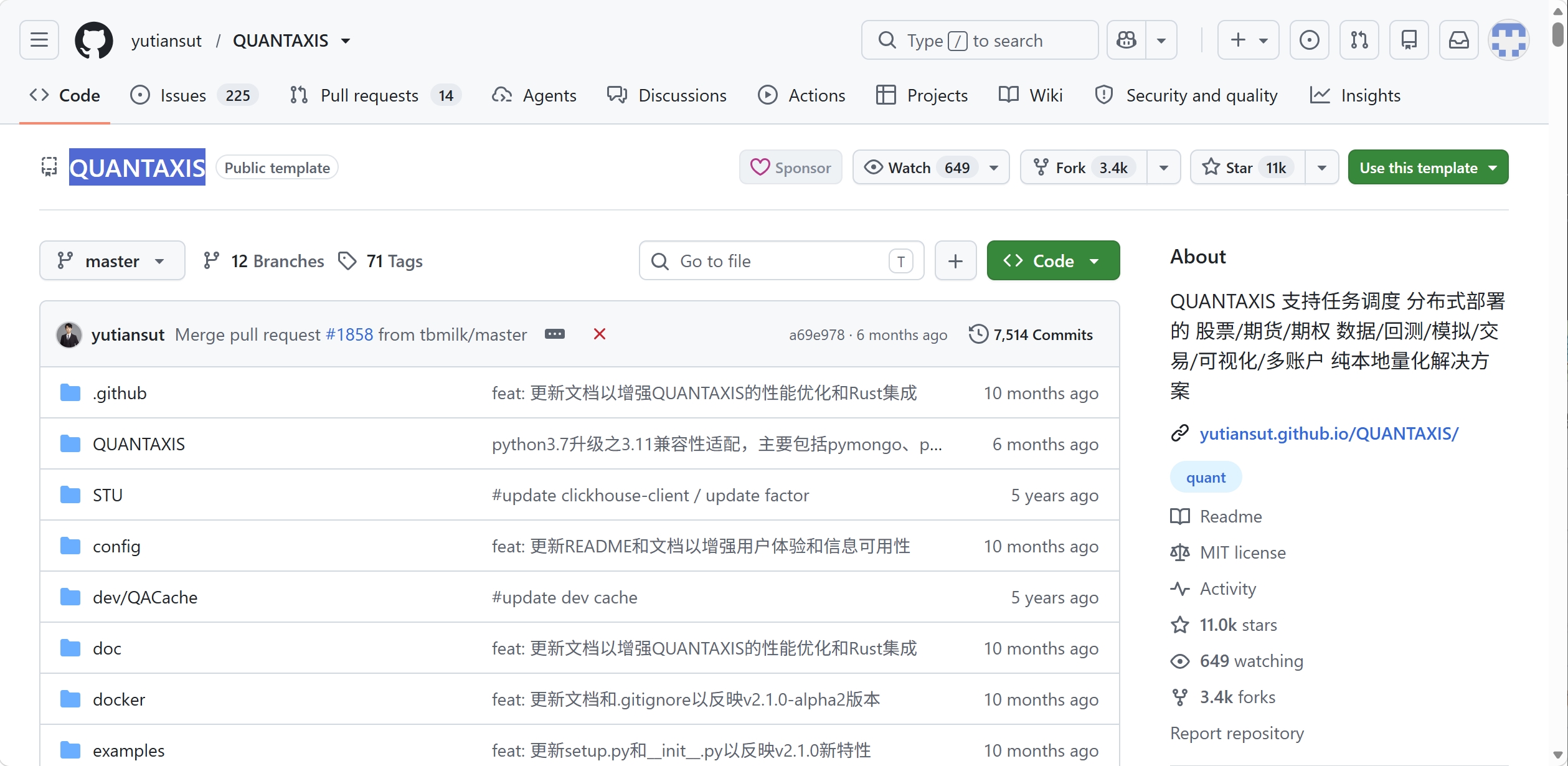Viewport: 1568px width, 766px height.
Task: Open repository switcher caret beside QUANTAXIS
Action: [346, 41]
